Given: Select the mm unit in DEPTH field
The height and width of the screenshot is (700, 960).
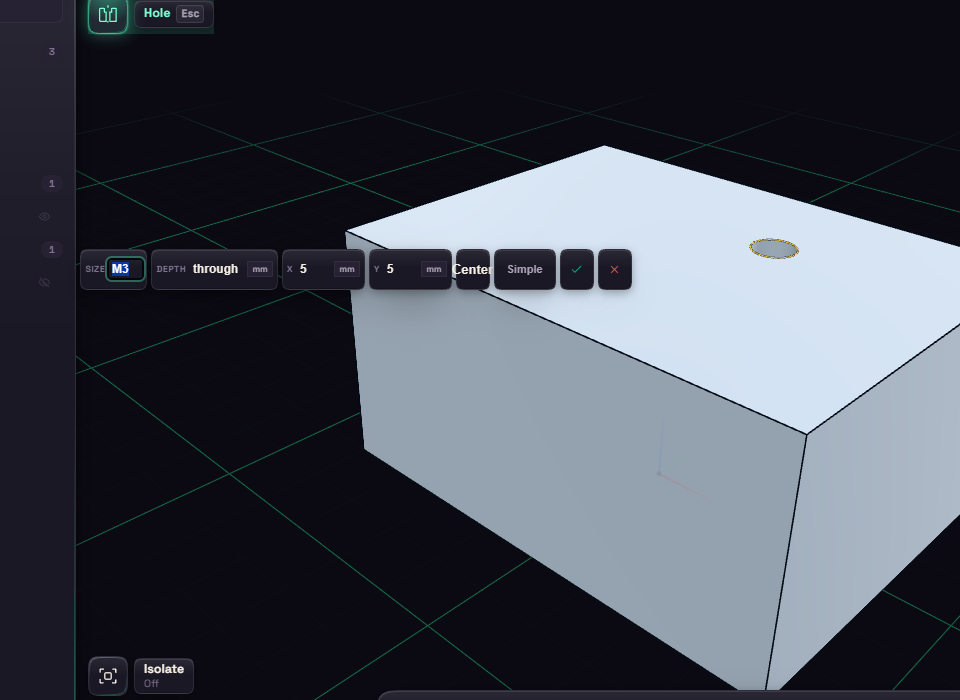Looking at the screenshot, I should click(260, 269).
